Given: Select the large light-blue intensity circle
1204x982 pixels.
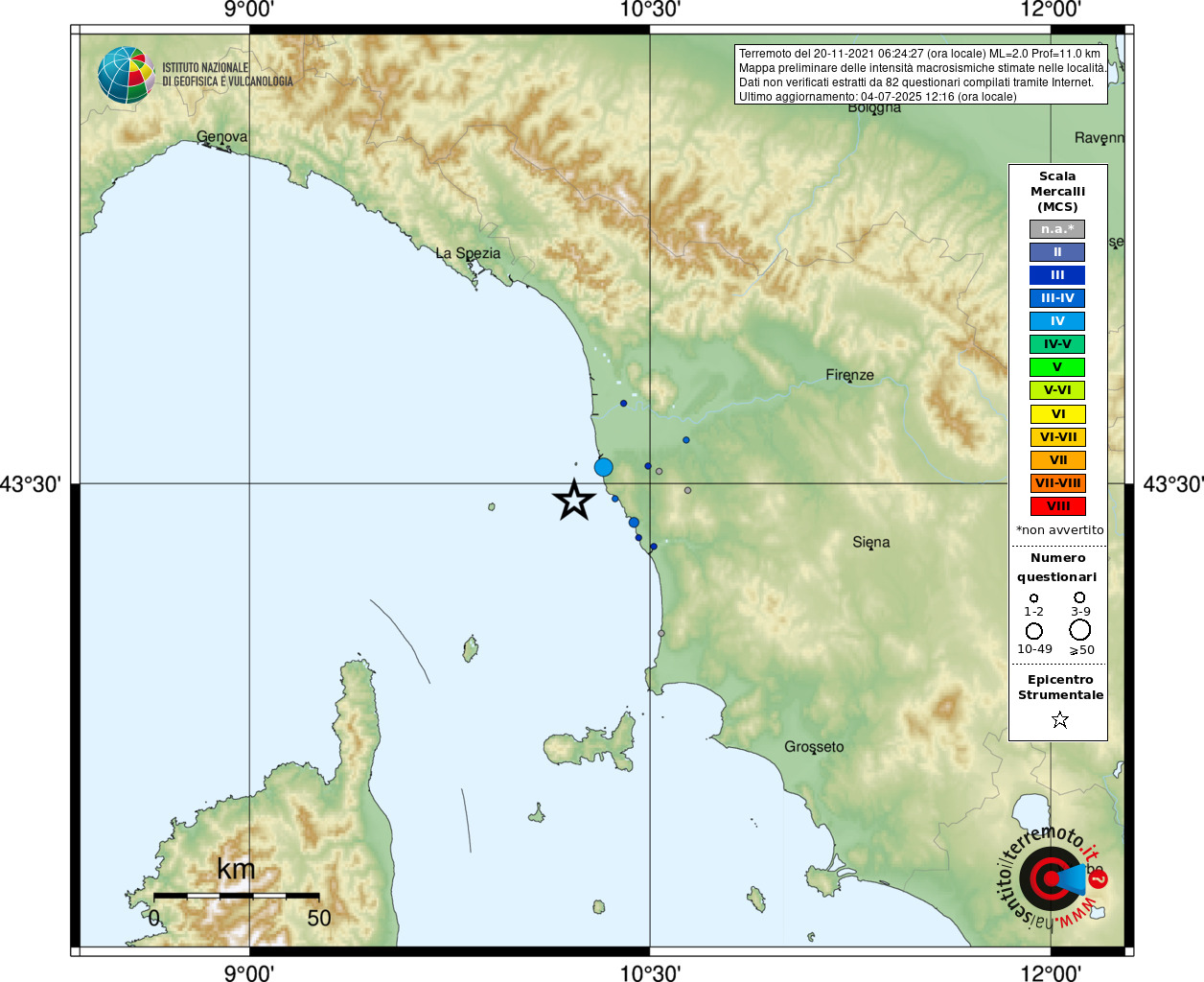Looking at the screenshot, I should tap(603, 467).
